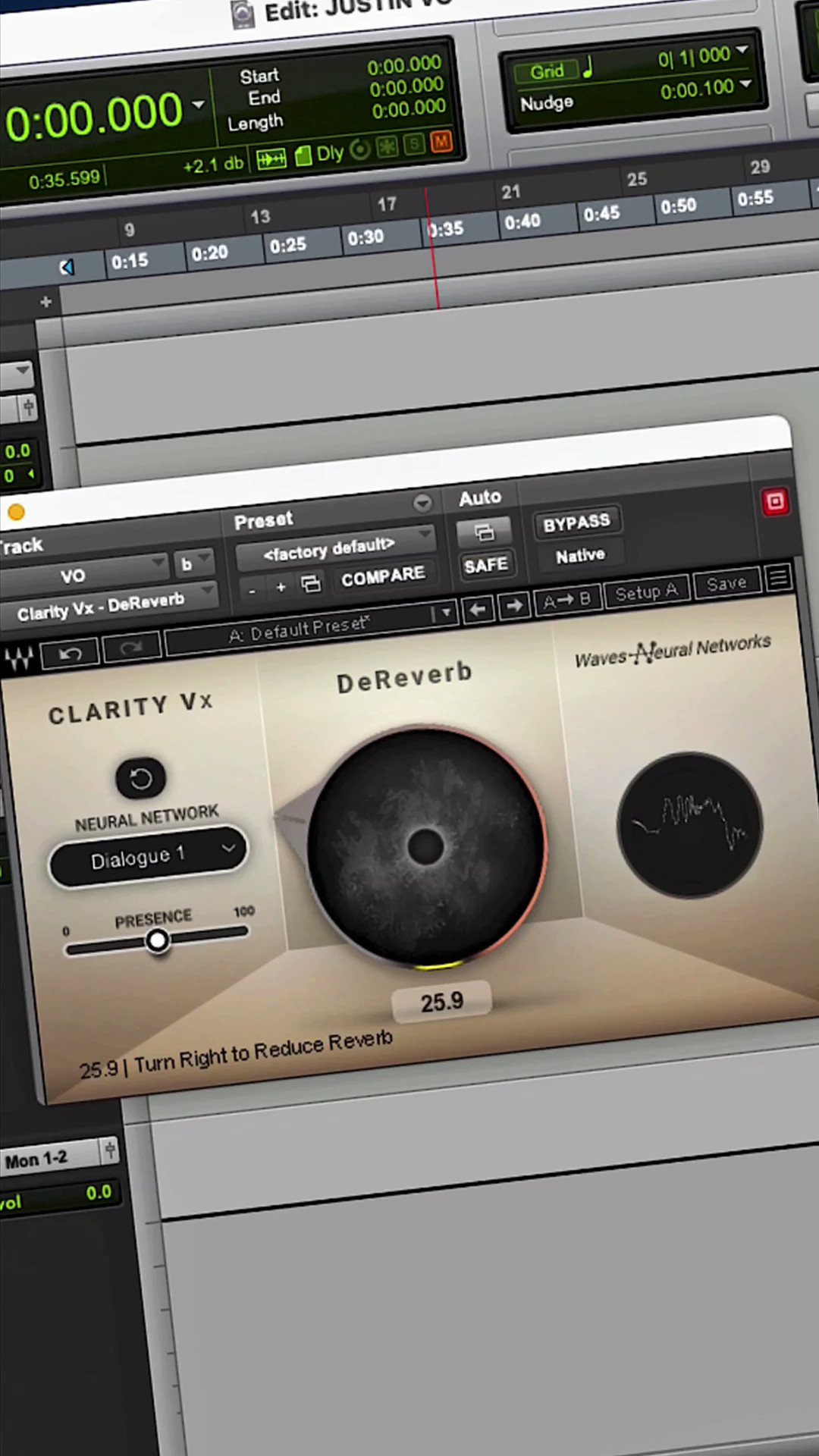Click the plus next preset button
This screenshot has height=1456, width=819.
click(281, 587)
